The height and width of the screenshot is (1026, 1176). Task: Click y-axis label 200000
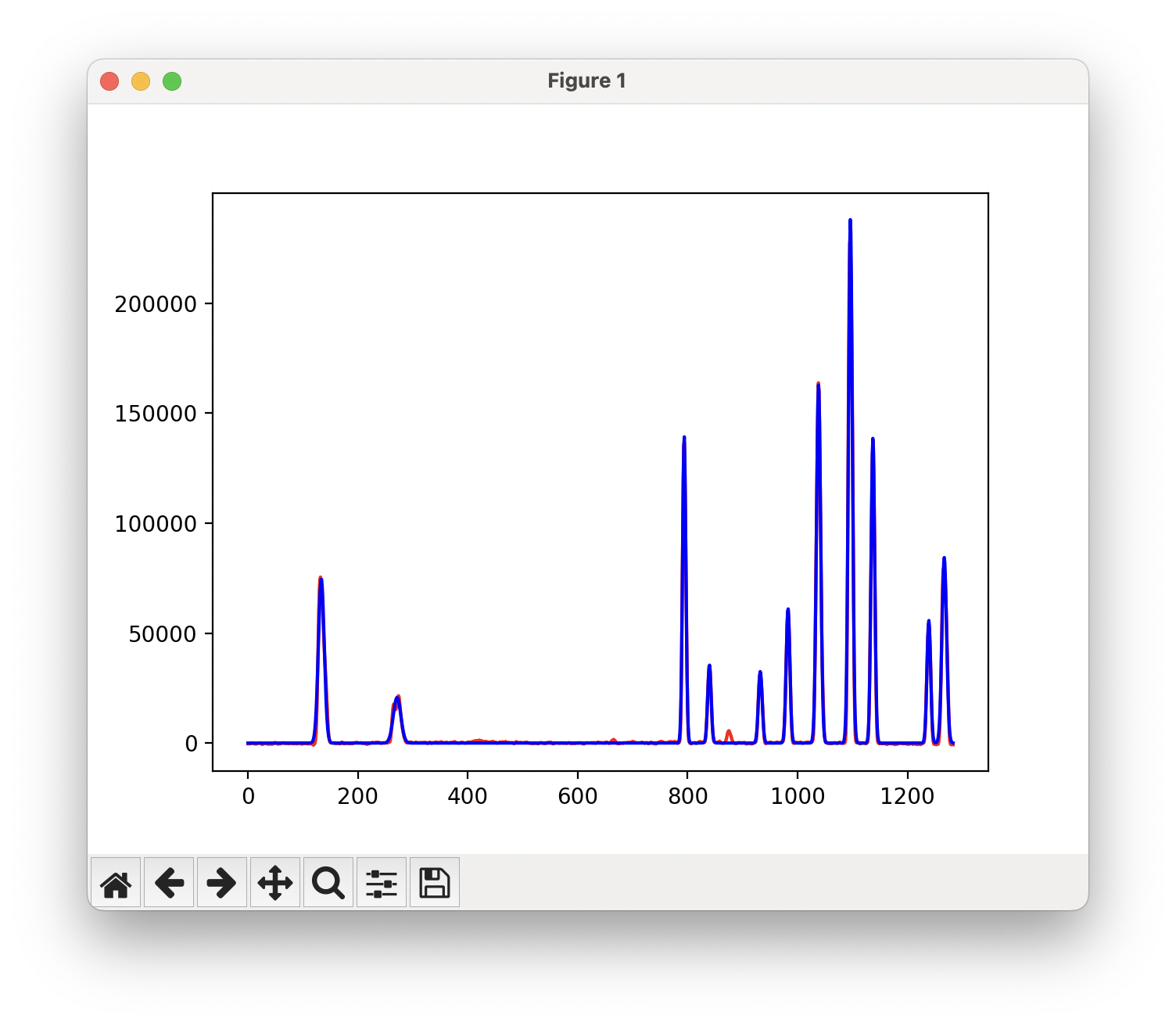(156, 304)
